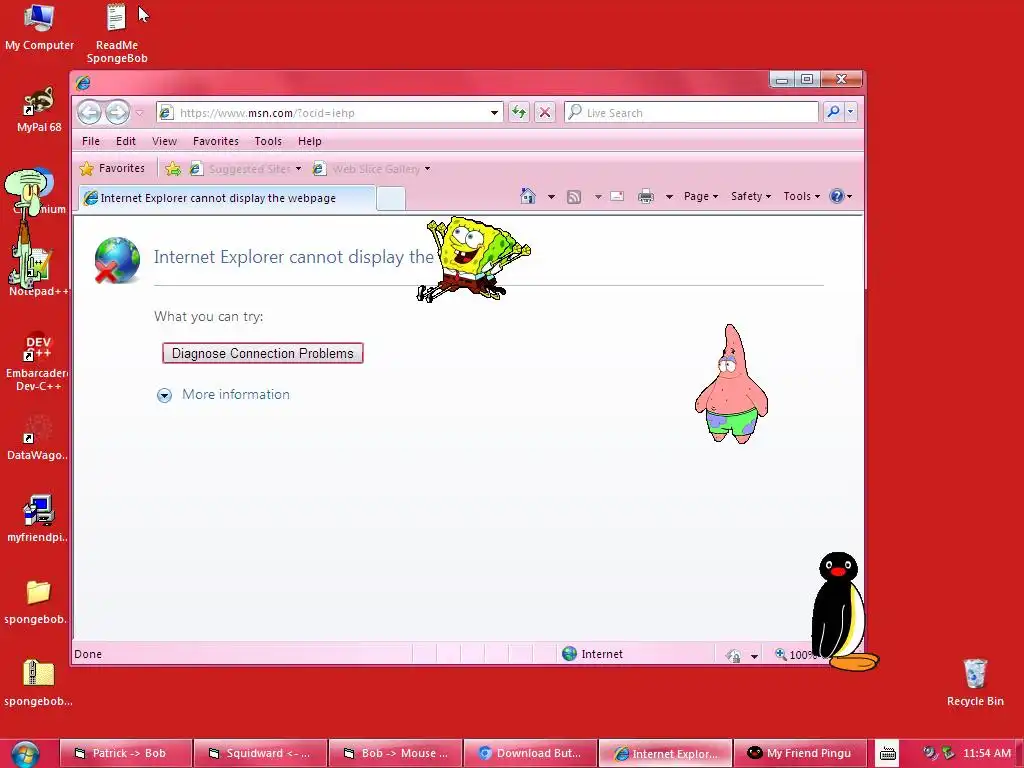Click the More information link text
This screenshot has height=768, width=1024.
236,394
